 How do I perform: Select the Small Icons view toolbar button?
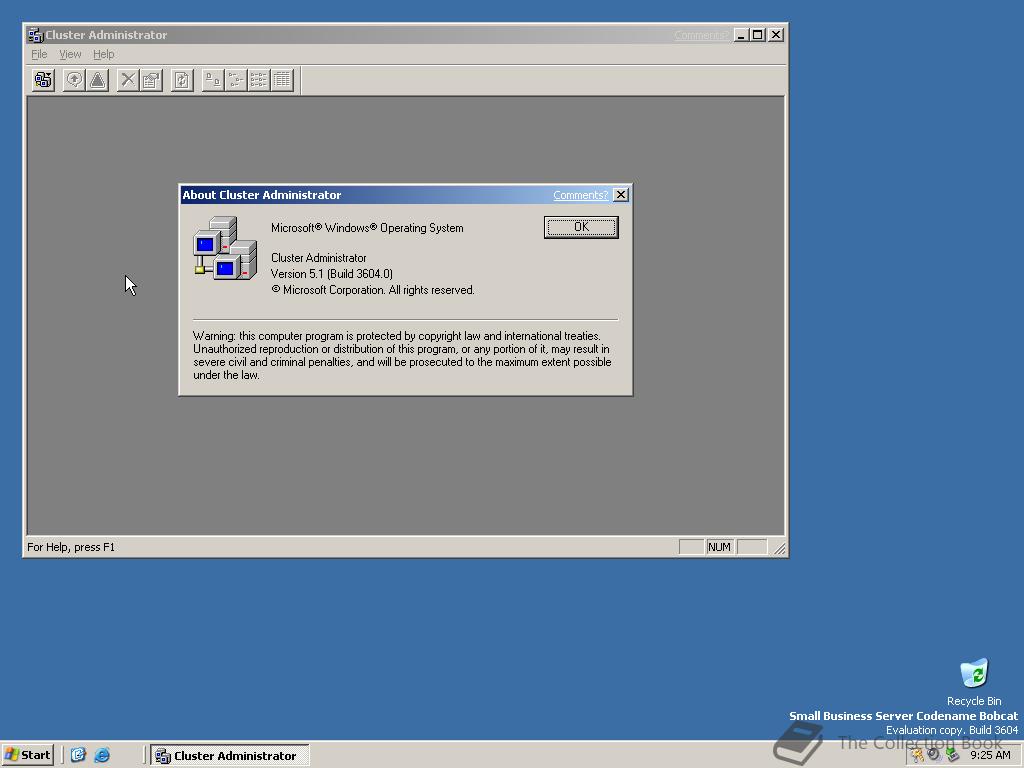[x=236, y=80]
